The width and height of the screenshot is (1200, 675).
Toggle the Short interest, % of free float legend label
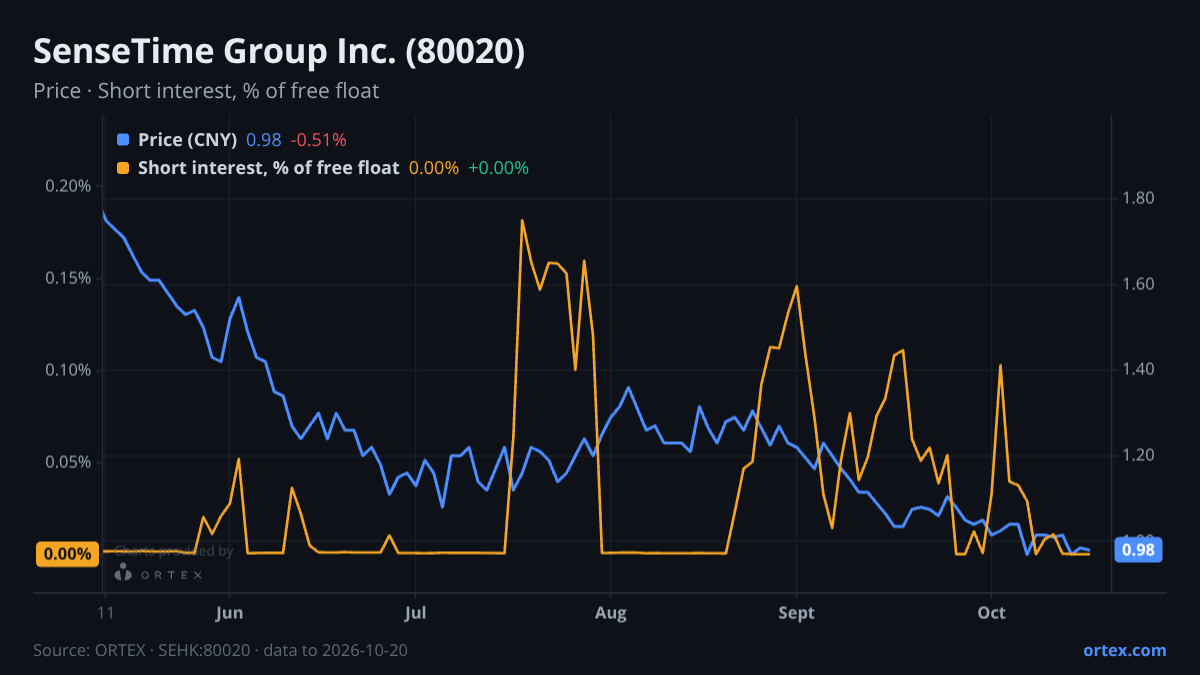click(x=268, y=168)
